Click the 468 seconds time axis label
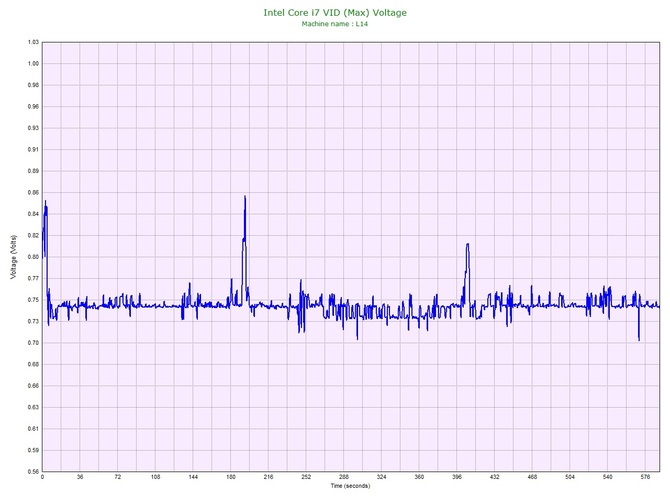 coord(532,477)
